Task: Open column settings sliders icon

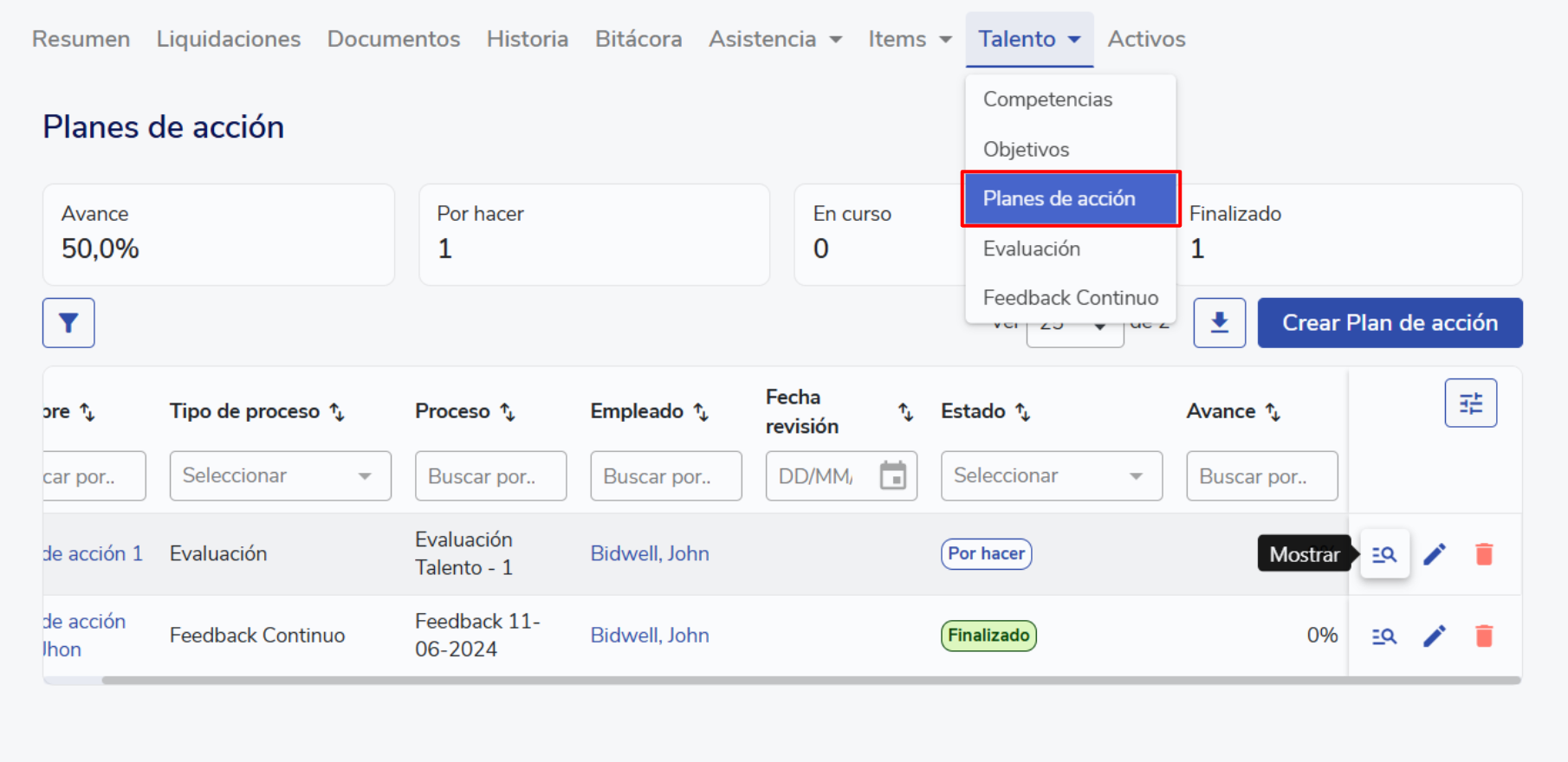Action: click(1470, 404)
